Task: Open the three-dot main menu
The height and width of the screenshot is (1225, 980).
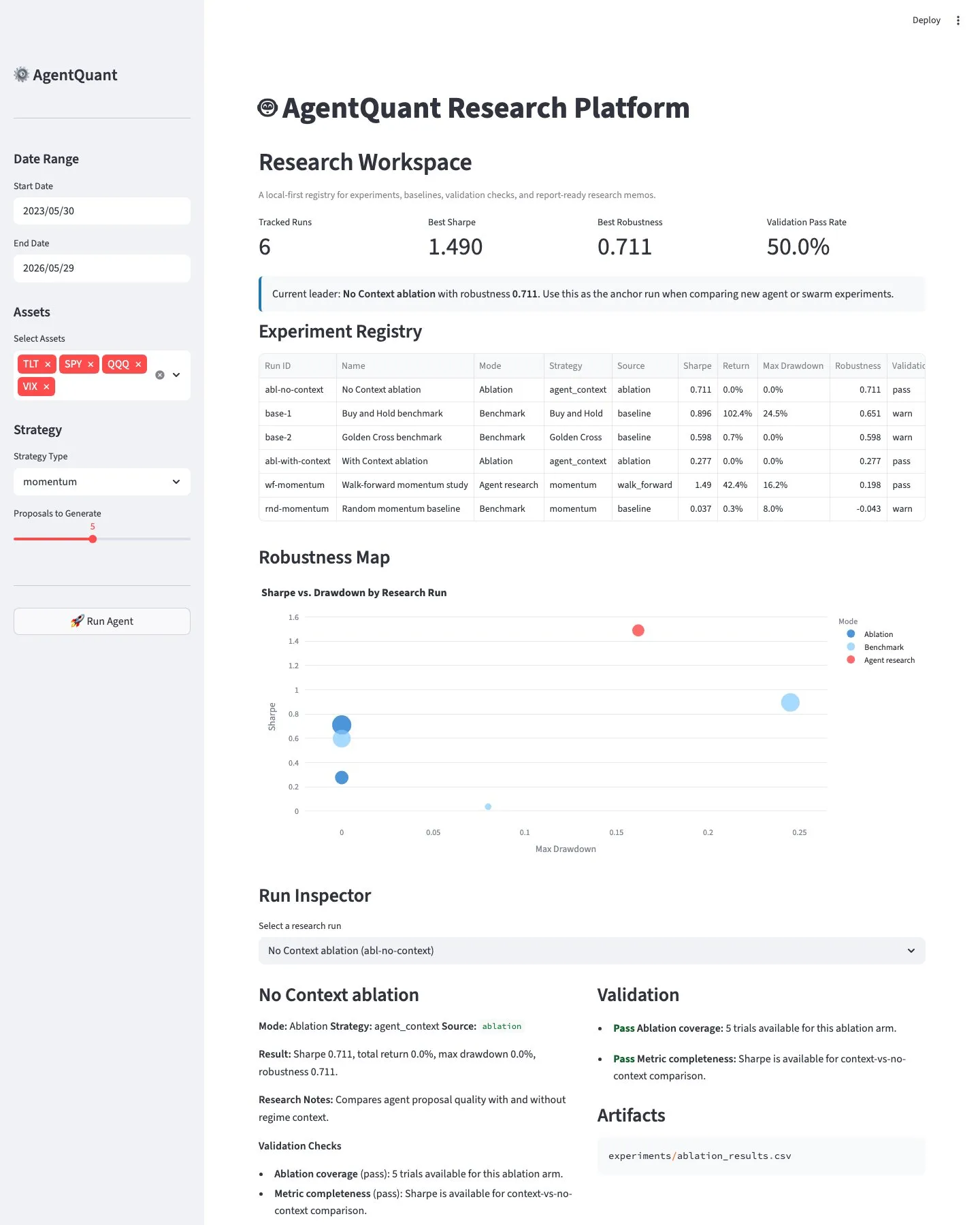Action: coord(958,20)
